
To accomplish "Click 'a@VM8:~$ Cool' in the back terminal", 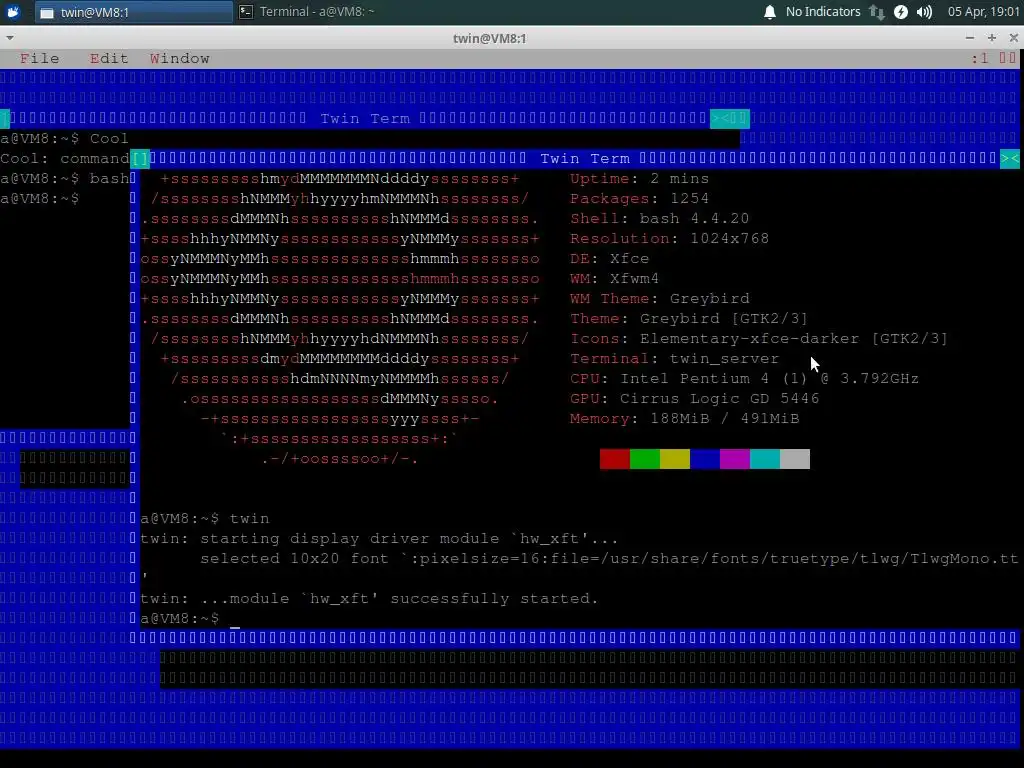I will pos(65,139).
